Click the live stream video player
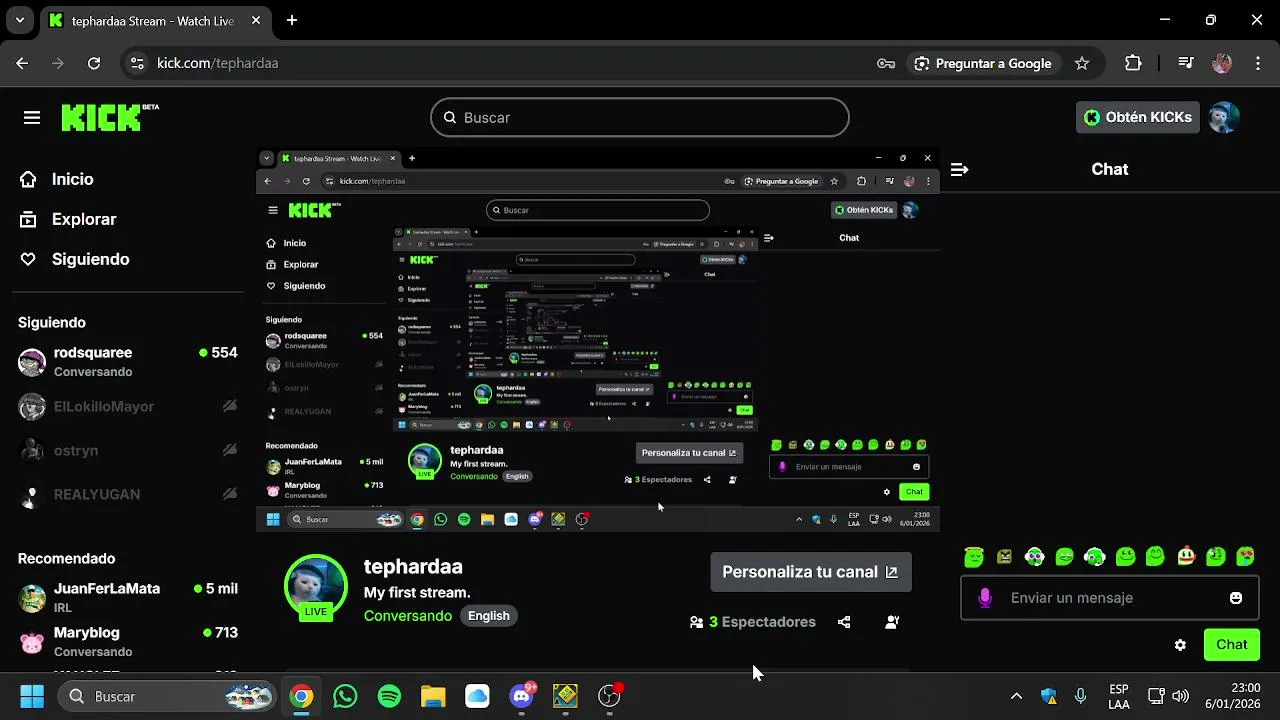This screenshot has height=720, width=1280. tap(598, 340)
